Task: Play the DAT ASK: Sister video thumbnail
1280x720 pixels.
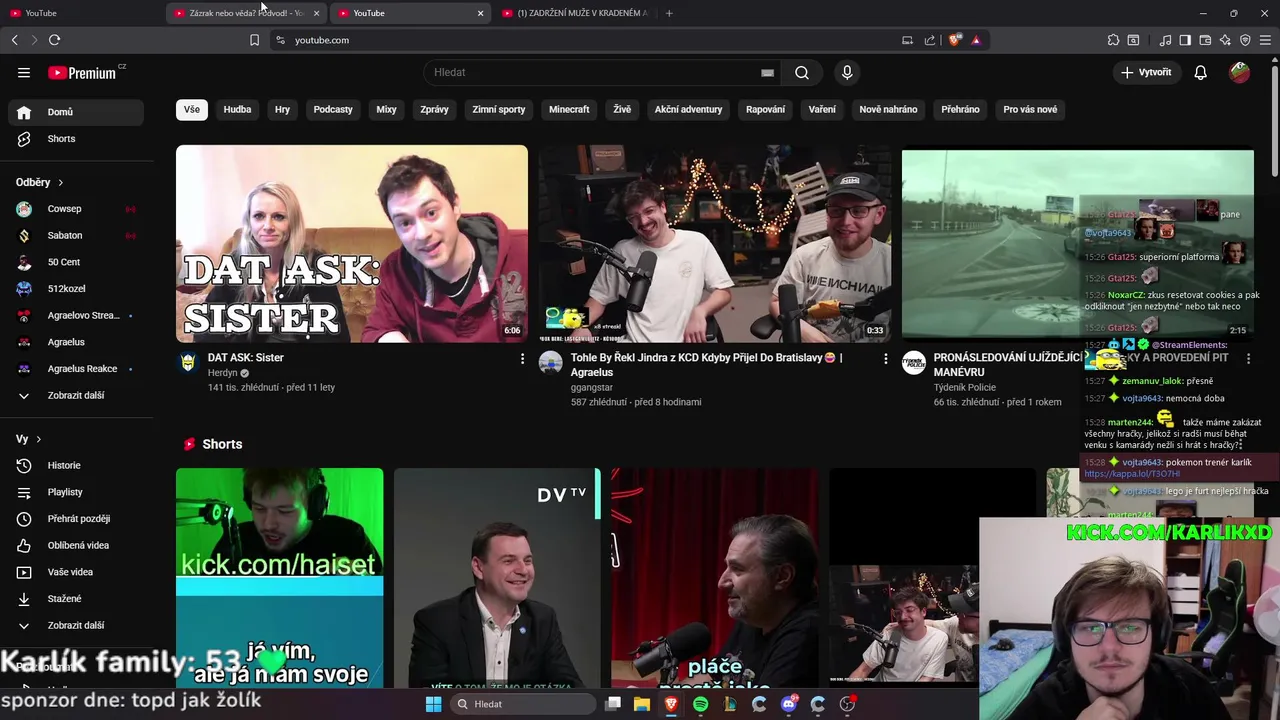Action: point(352,244)
